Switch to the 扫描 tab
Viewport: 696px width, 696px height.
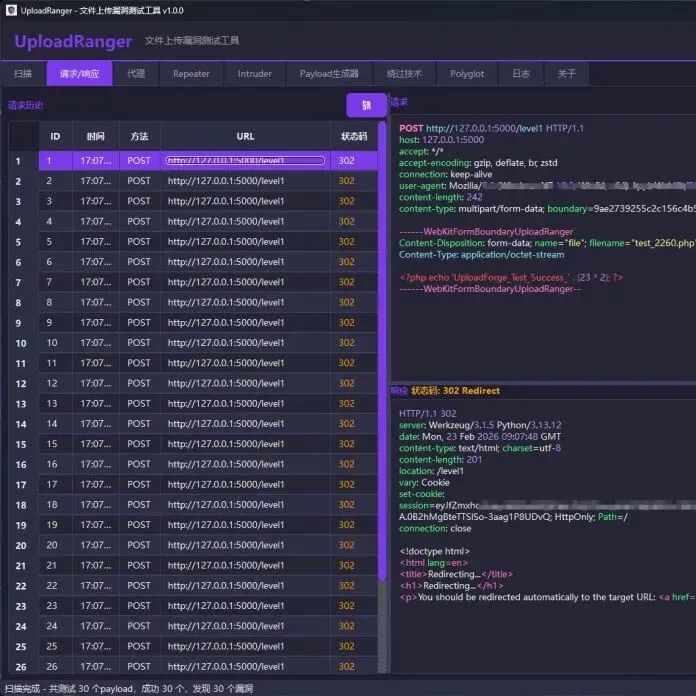click(23, 74)
